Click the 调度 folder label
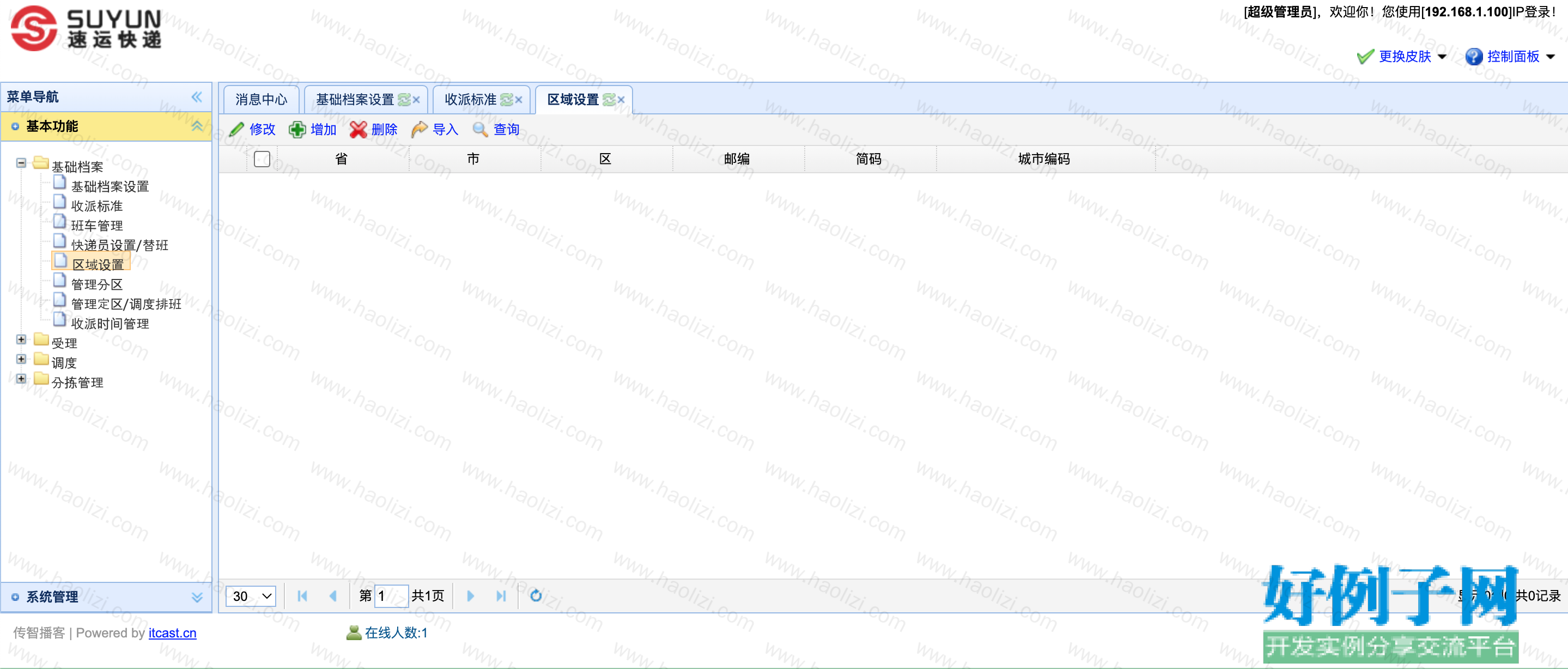The width and height of the screenshot is (1568, 669). coord(64,363)
